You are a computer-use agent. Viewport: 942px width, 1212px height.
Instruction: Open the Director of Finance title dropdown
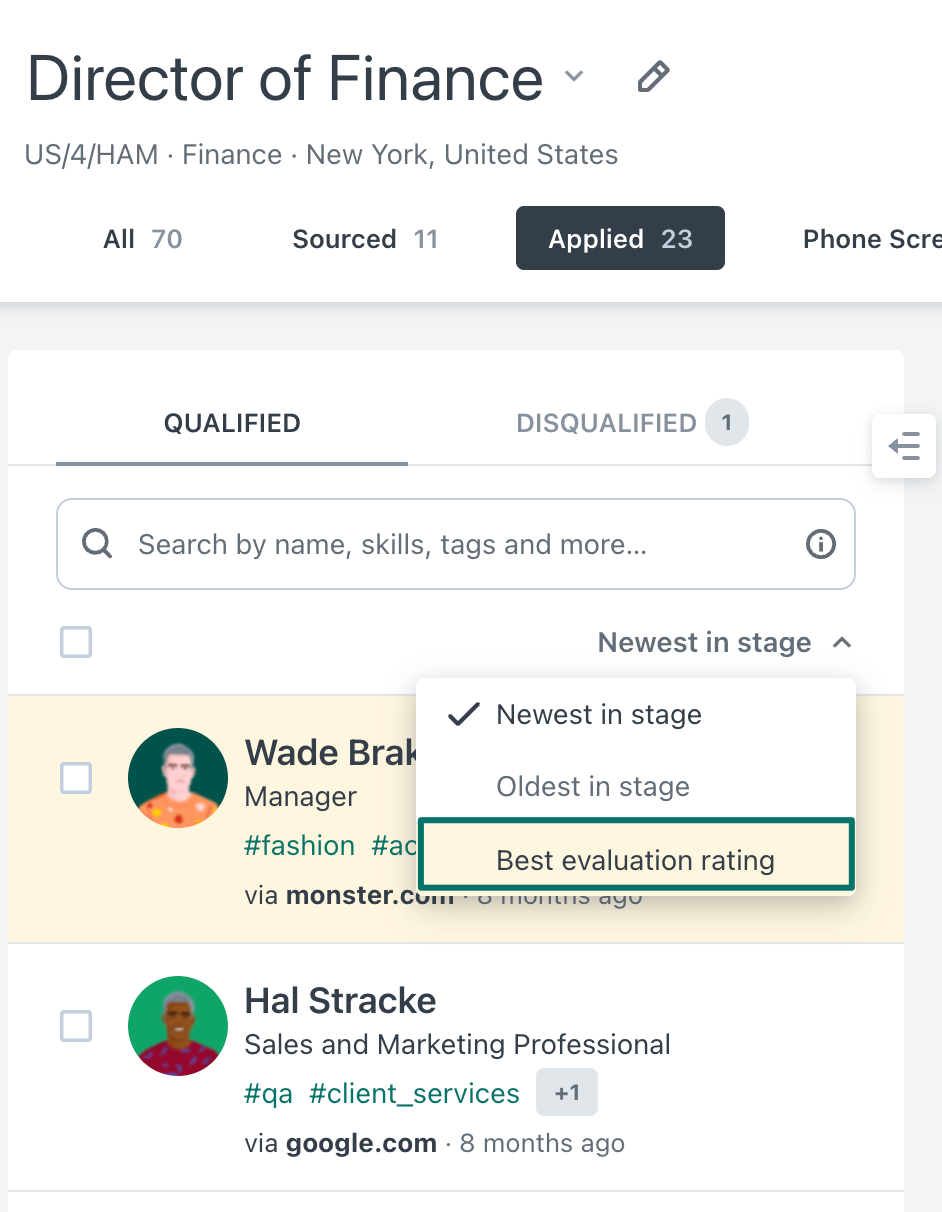pos(573,78)
